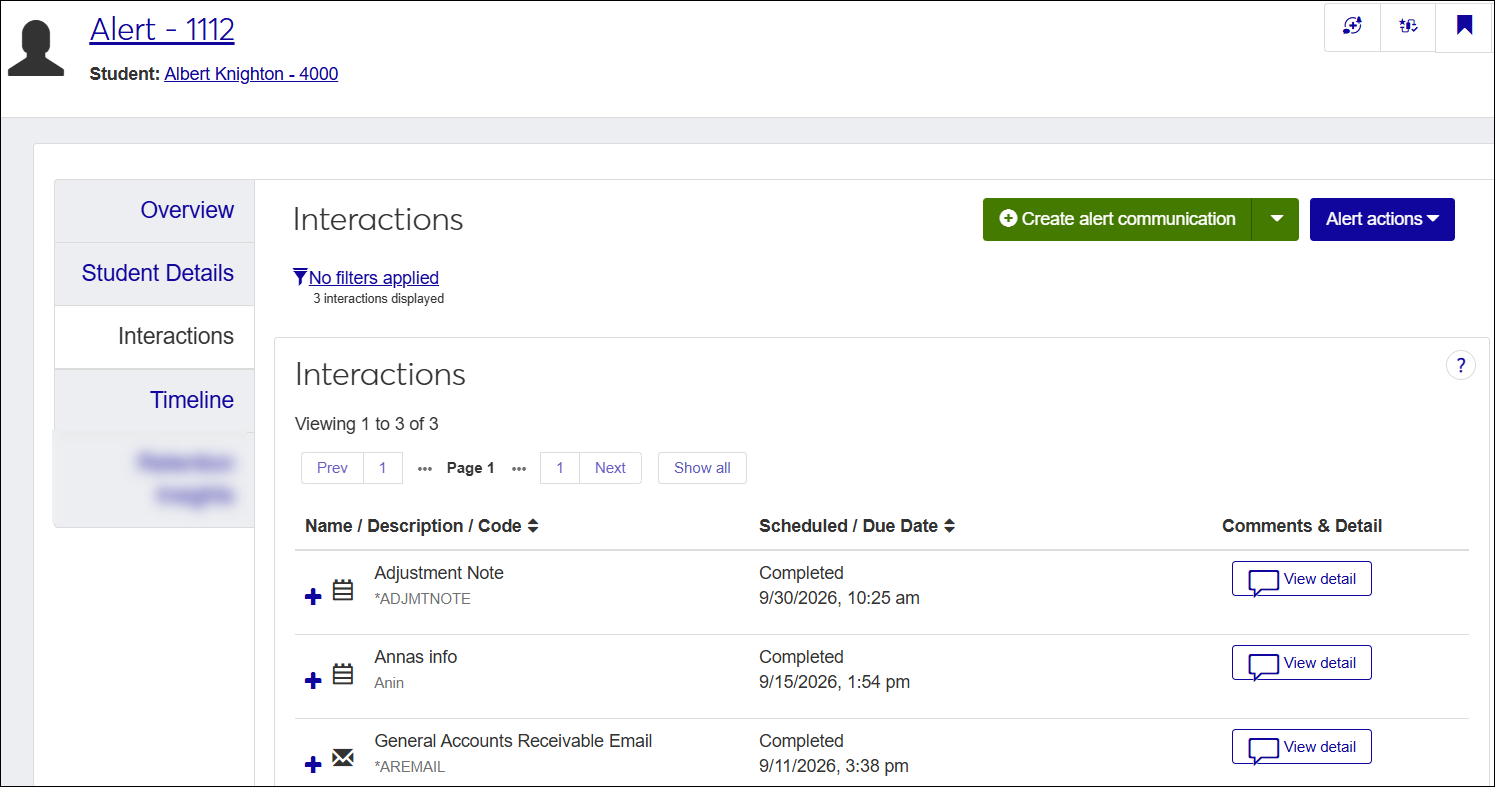Click the middle icon button in the top-right header
This screenshot has height=787, width=1495.
click(x=1408, y=27)
